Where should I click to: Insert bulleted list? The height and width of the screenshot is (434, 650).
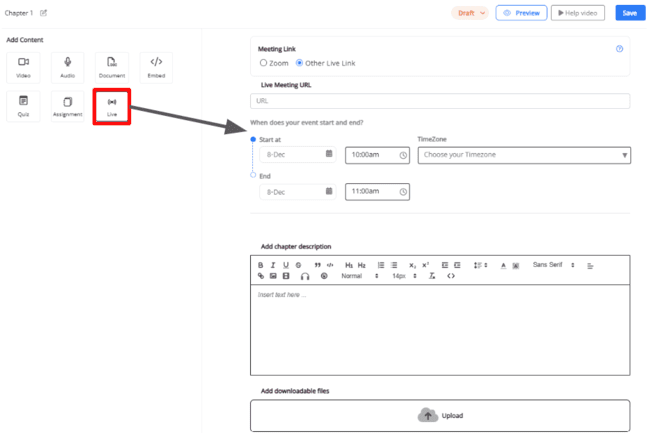(394, 265)
